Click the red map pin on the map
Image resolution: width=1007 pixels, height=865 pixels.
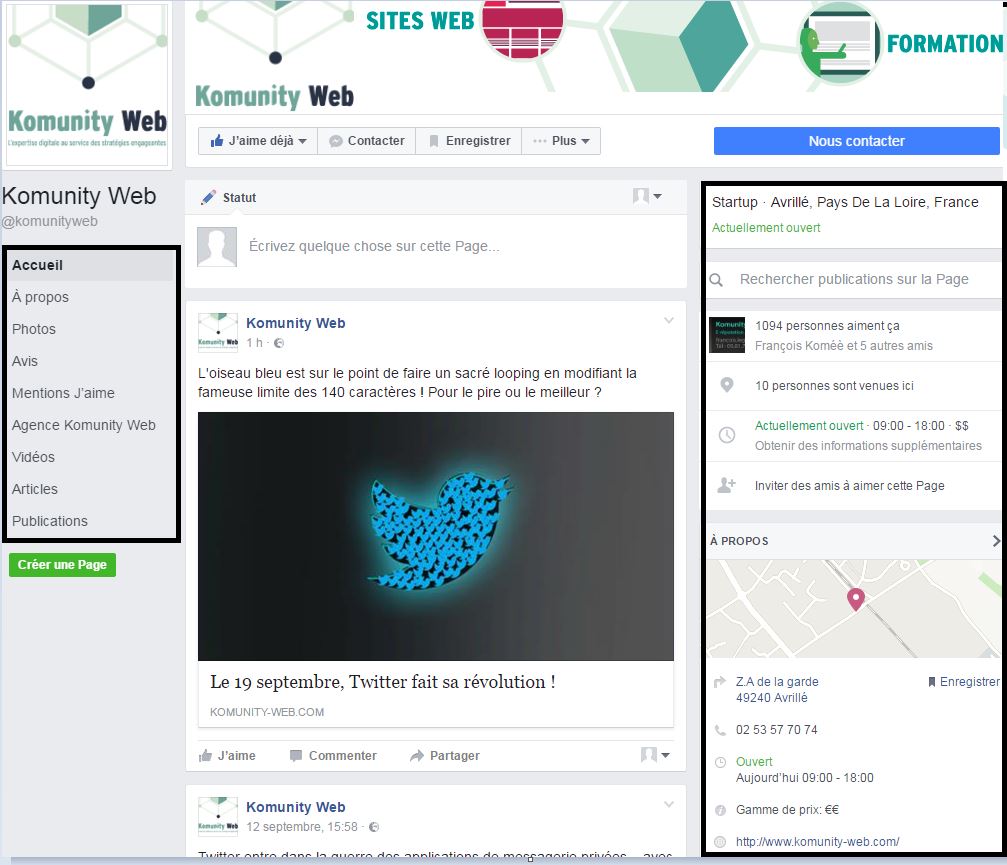click(855, 599)
